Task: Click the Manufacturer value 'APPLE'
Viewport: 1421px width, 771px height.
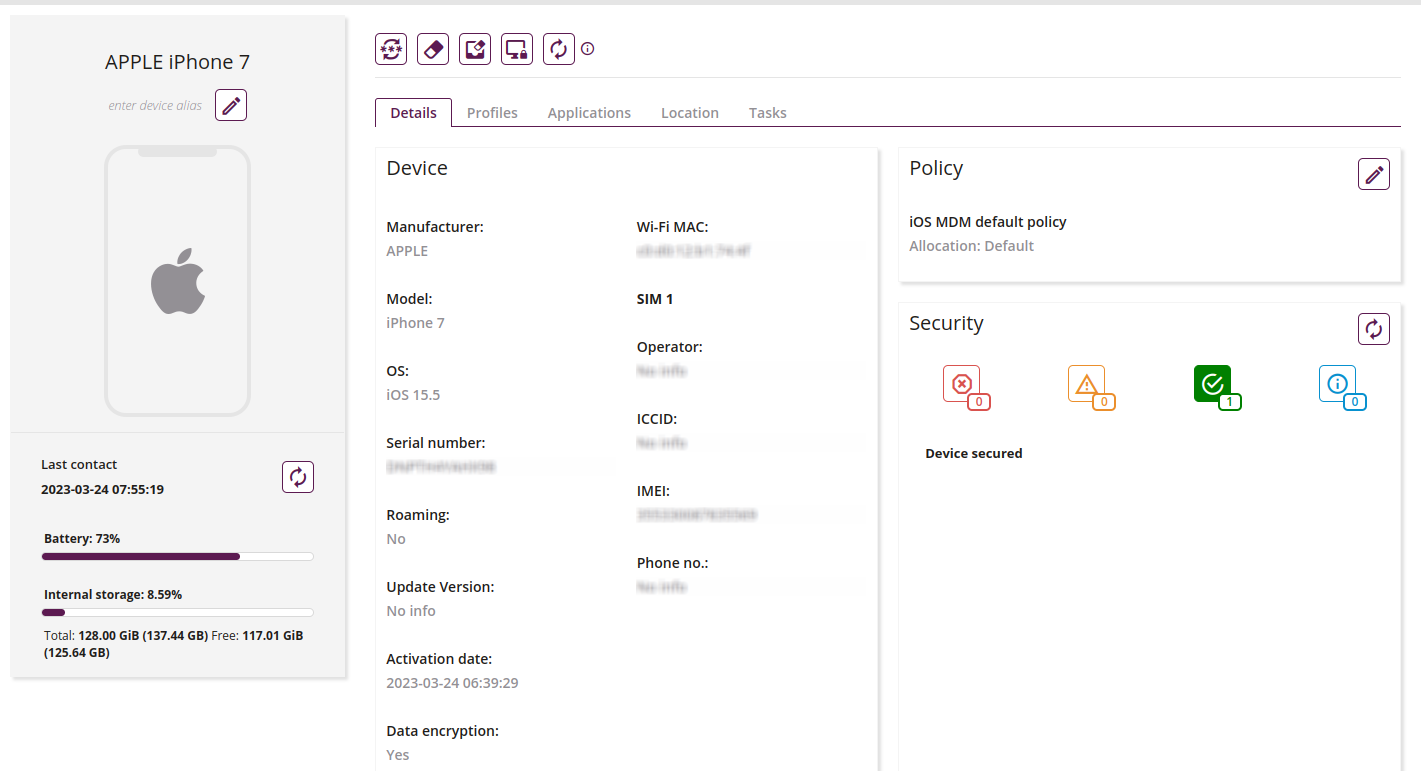Action: pyautogui.click(x=407, y=251)
